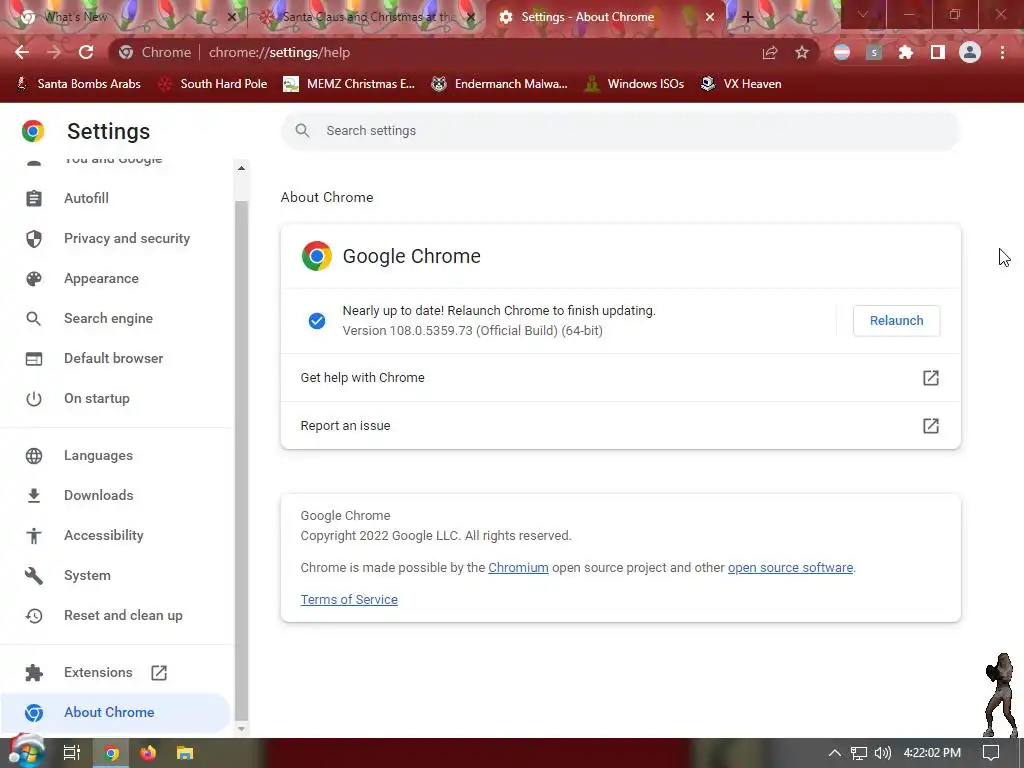Click external link icon beside Report an issue
Image resolution: width=1024 pixels, height=768 pixels.
tap(931, 426)
